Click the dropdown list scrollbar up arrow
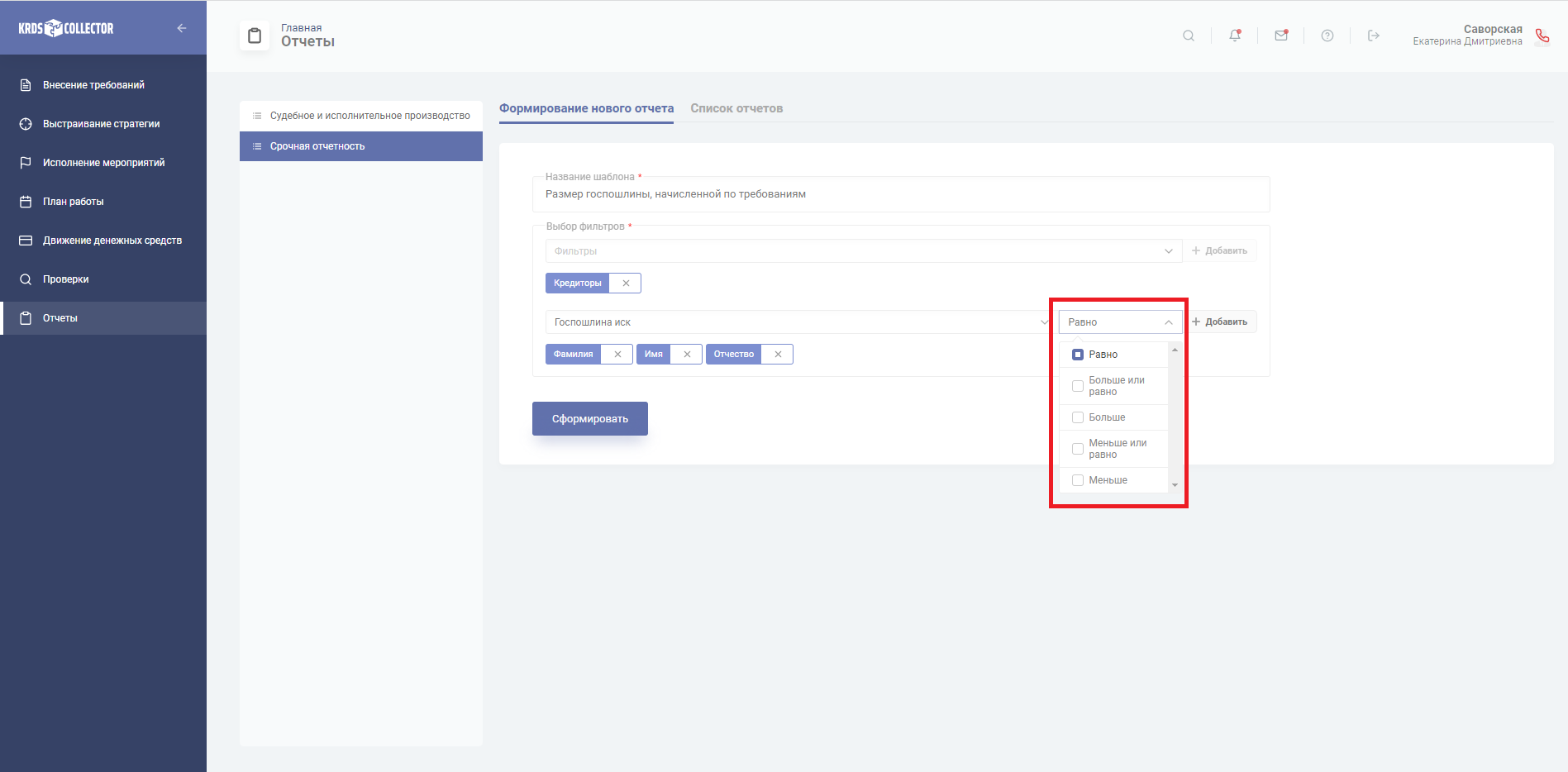The height and width of the screenshot is (772, 1568). point(1175,350)
